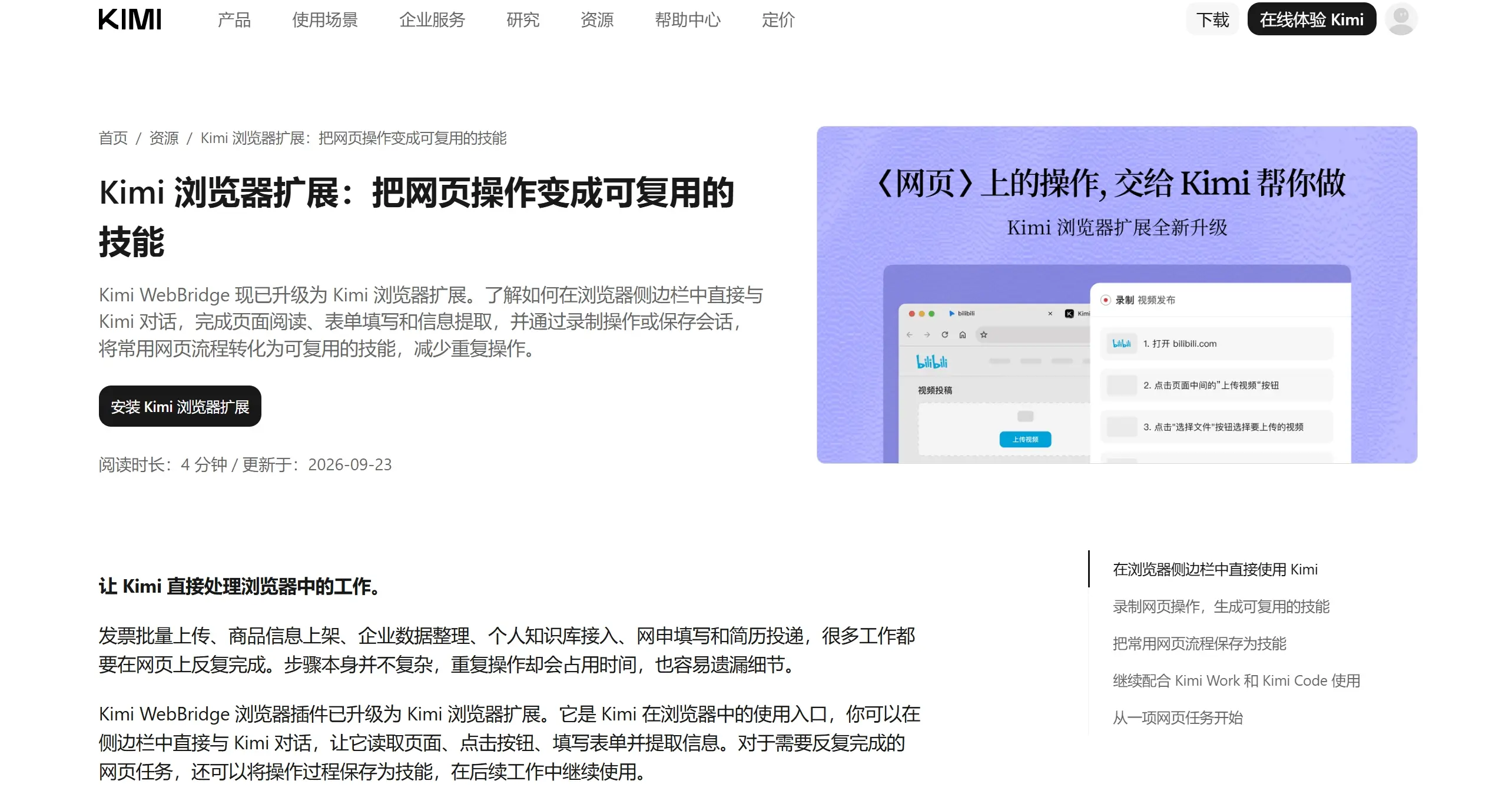Viewport: 1512px width, 804px height.
Task: Go to 首页 in the breadcrumb
Action: [x=113, y=138]
